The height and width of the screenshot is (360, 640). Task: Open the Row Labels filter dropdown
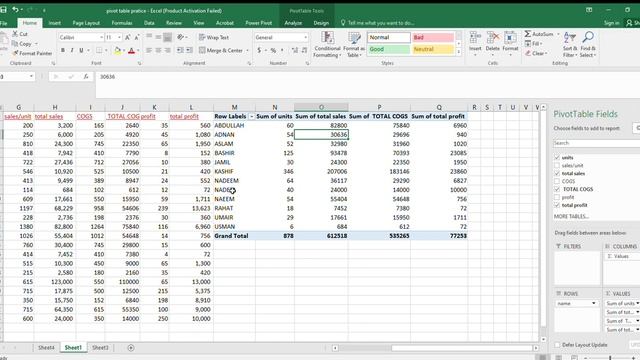point(251,116)
